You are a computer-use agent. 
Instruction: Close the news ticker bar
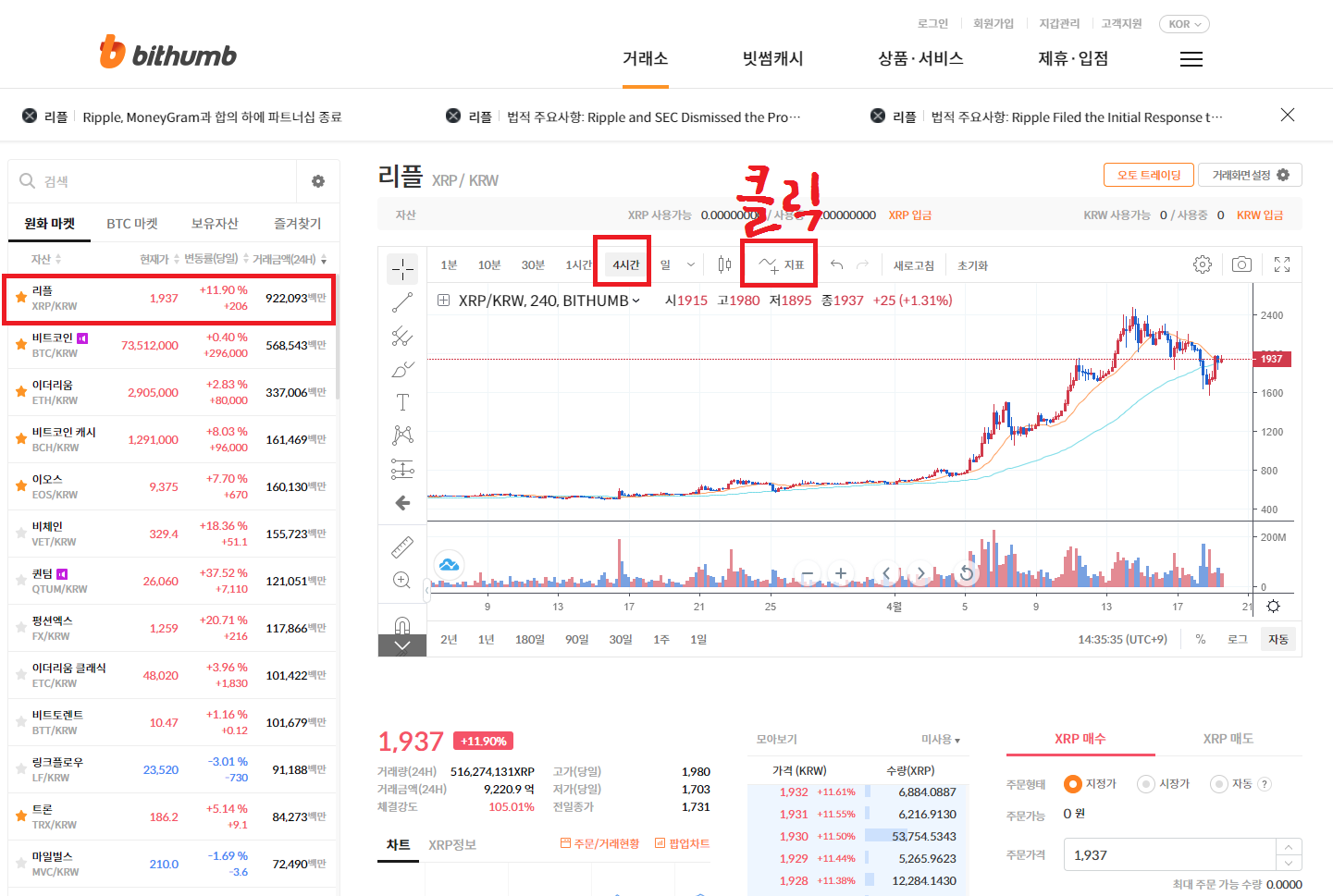click(1288, 115)
